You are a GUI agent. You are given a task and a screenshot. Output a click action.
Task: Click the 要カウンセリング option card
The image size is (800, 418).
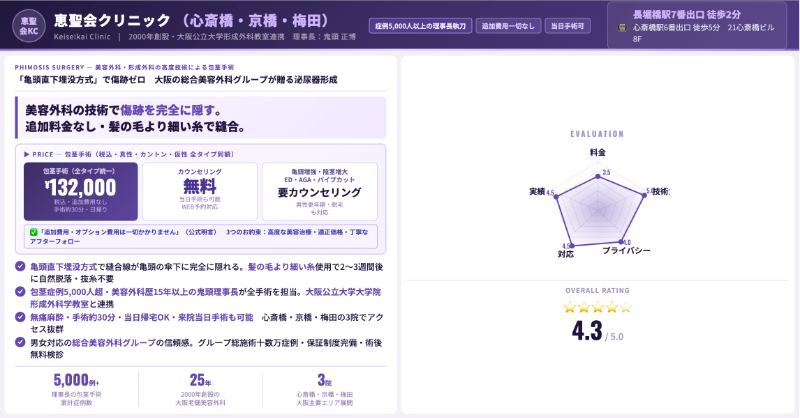[x=319, y=188]
